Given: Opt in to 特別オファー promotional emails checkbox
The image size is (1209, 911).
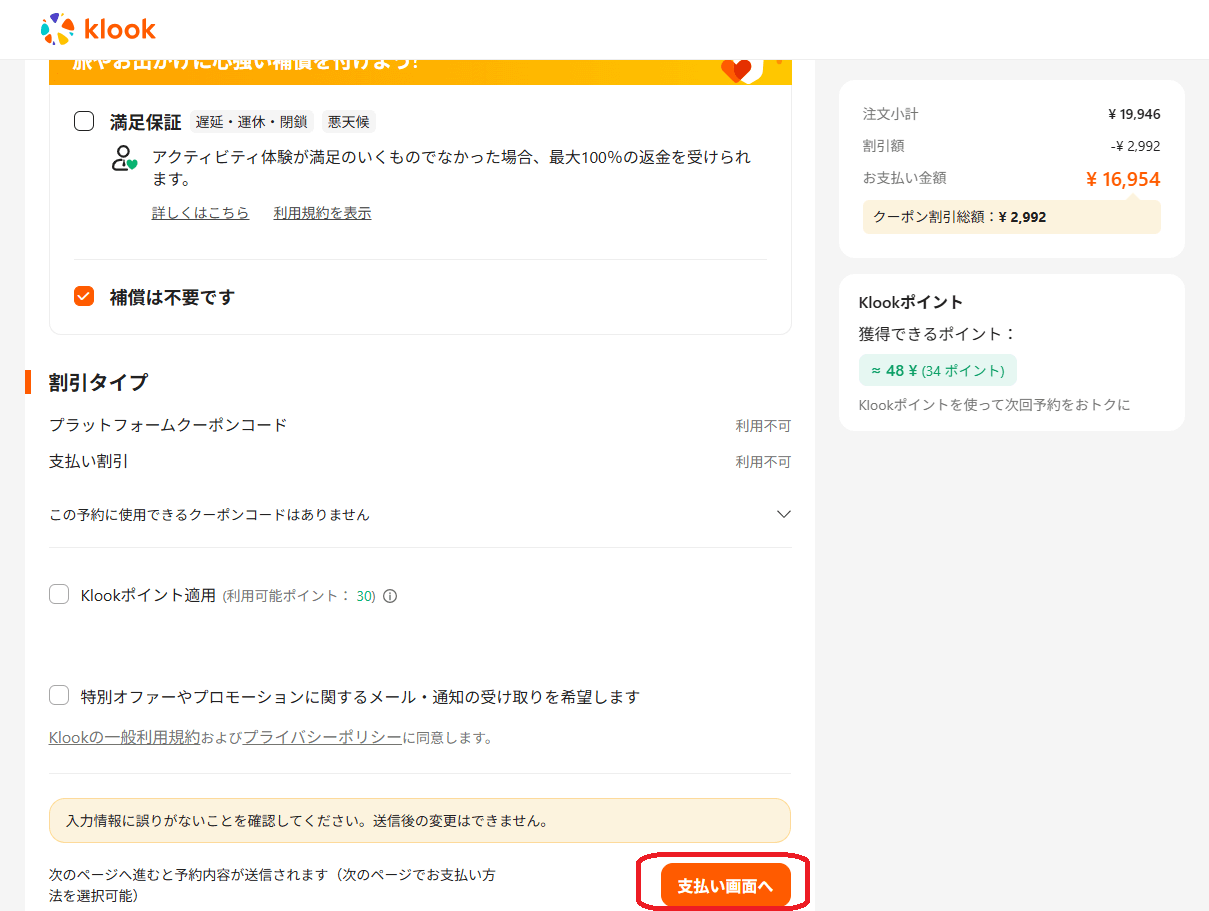Looking at the screenshot, I should [x=59, y=696].
